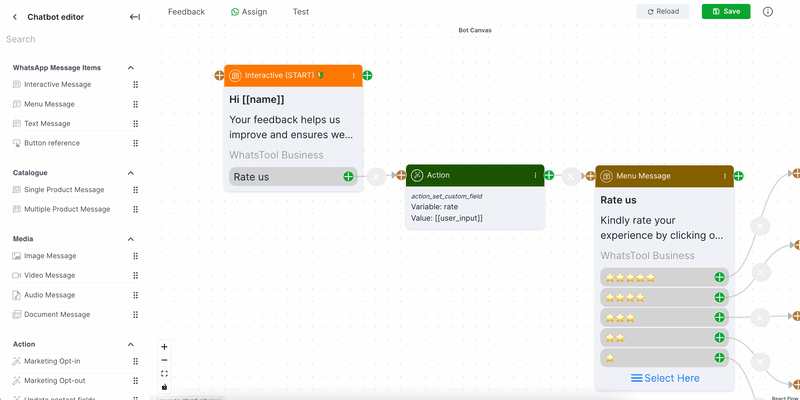Open the Test tab
The height and width of the screenshot is (400, 800).
[x=300, y=12]
